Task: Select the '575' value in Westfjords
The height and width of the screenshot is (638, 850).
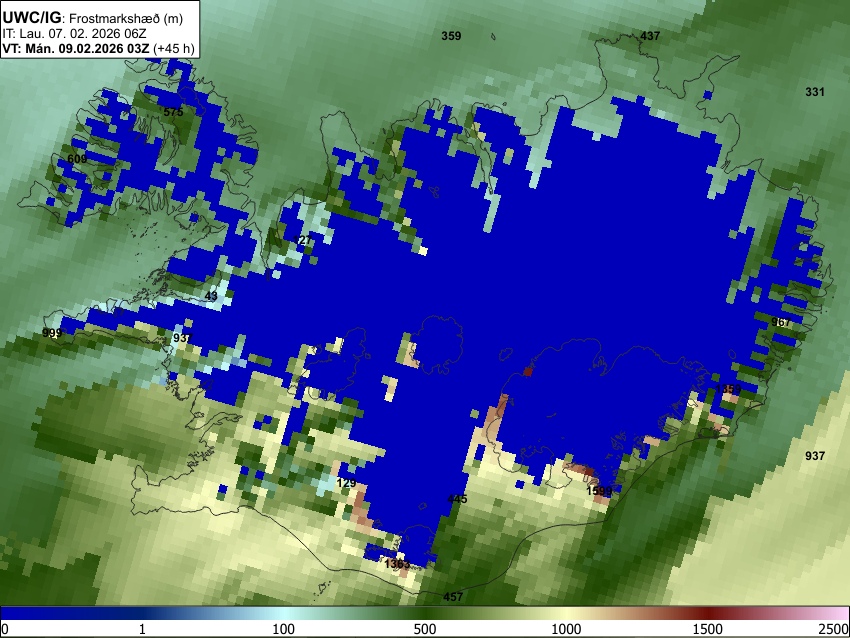Action: click(173, 112)
